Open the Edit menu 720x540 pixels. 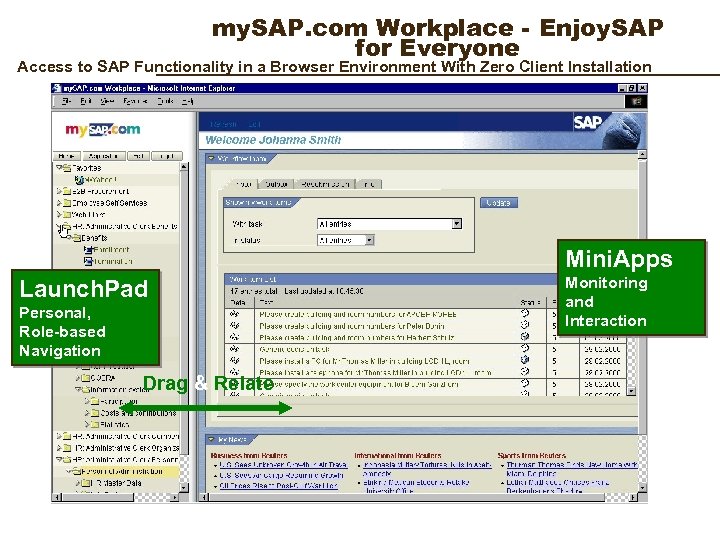point(86,101)
